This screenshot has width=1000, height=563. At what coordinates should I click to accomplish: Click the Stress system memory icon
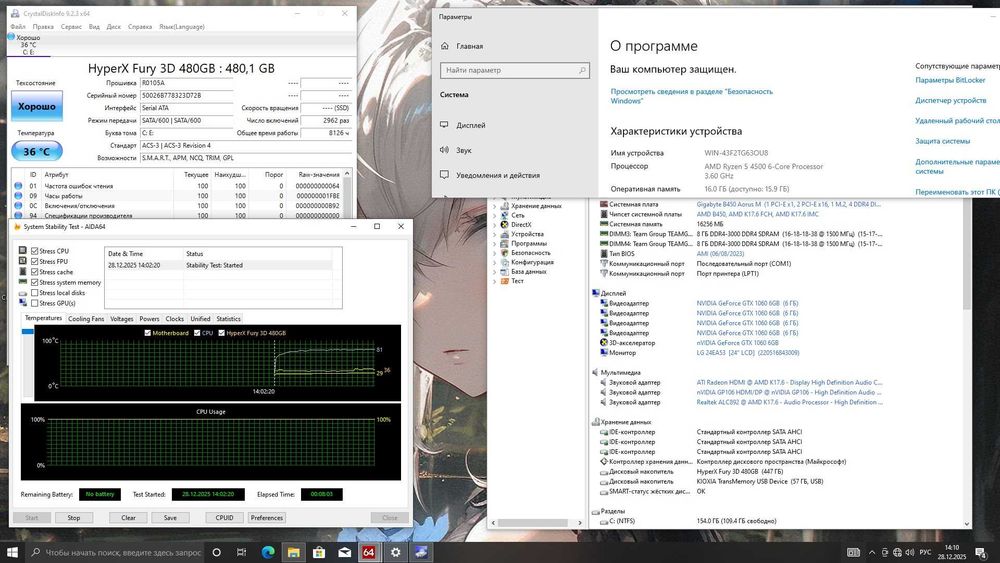[x=23, y=282]
